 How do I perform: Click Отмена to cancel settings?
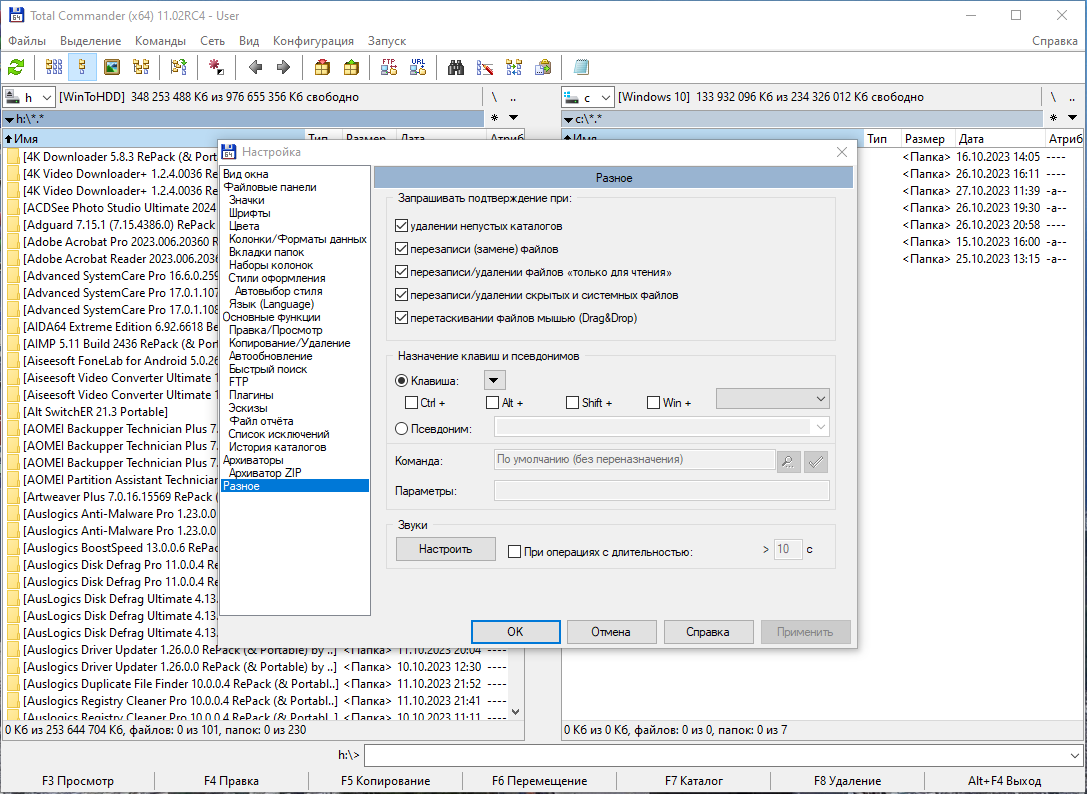pyautogui.click(x=611, y=632)
